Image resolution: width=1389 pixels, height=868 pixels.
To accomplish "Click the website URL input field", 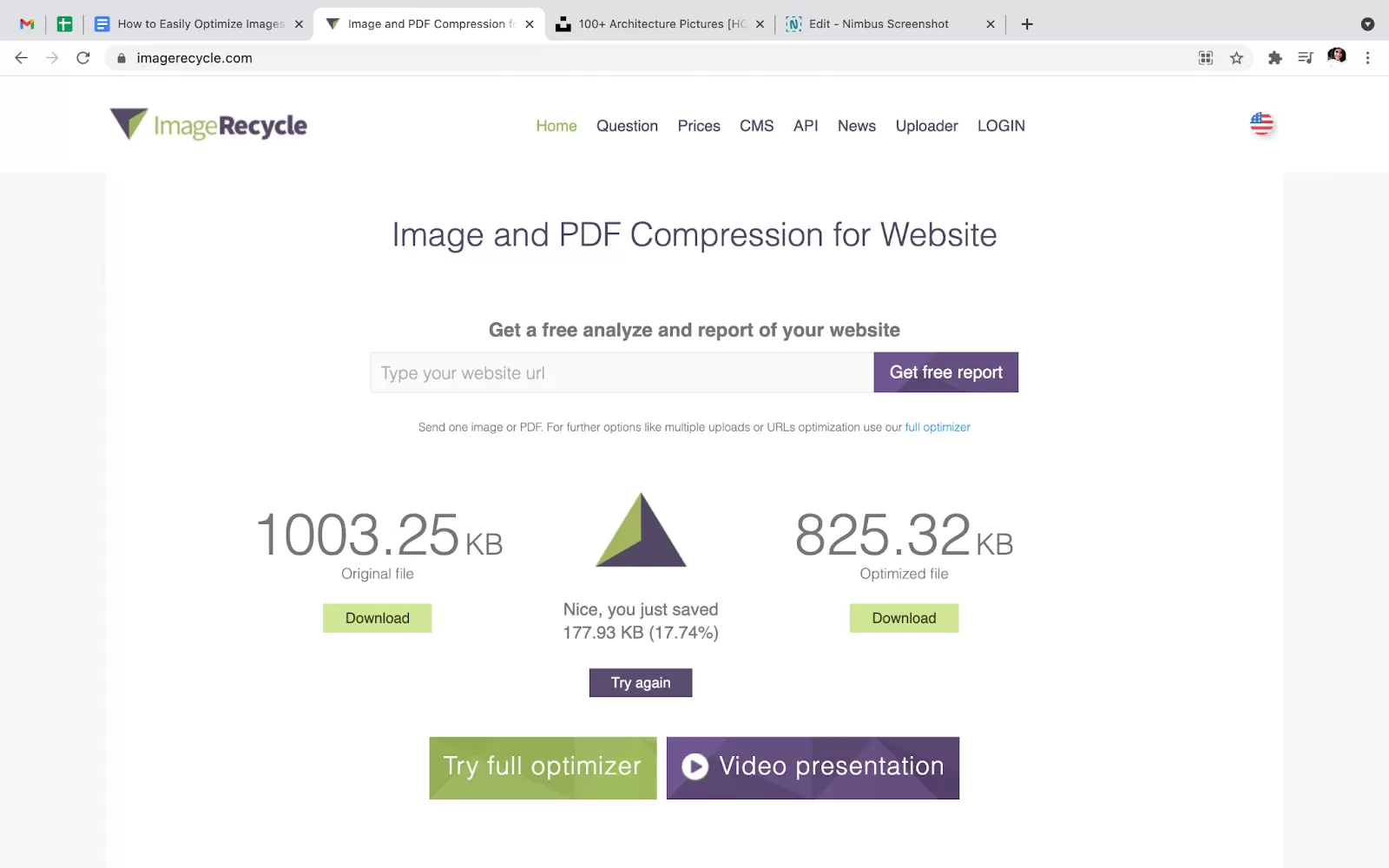I will pyautogui.click(x=622, y=372).
